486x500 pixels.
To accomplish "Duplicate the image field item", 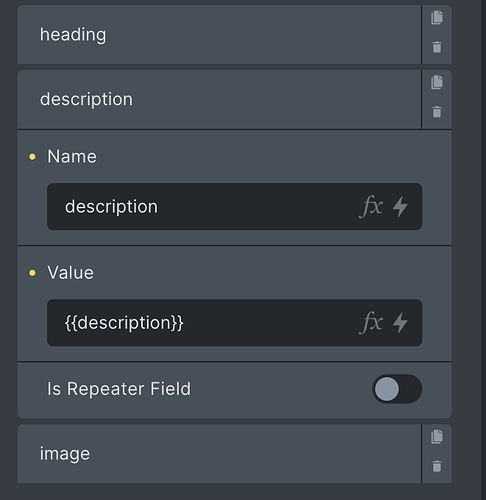I will 437,437.
